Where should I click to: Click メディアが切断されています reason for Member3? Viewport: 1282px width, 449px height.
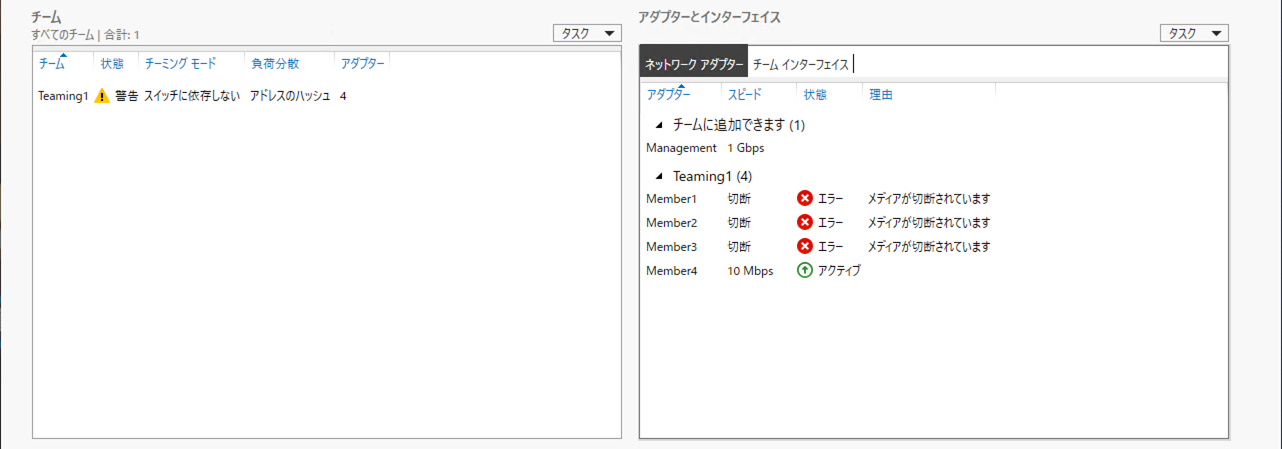[x=929, y=246]
